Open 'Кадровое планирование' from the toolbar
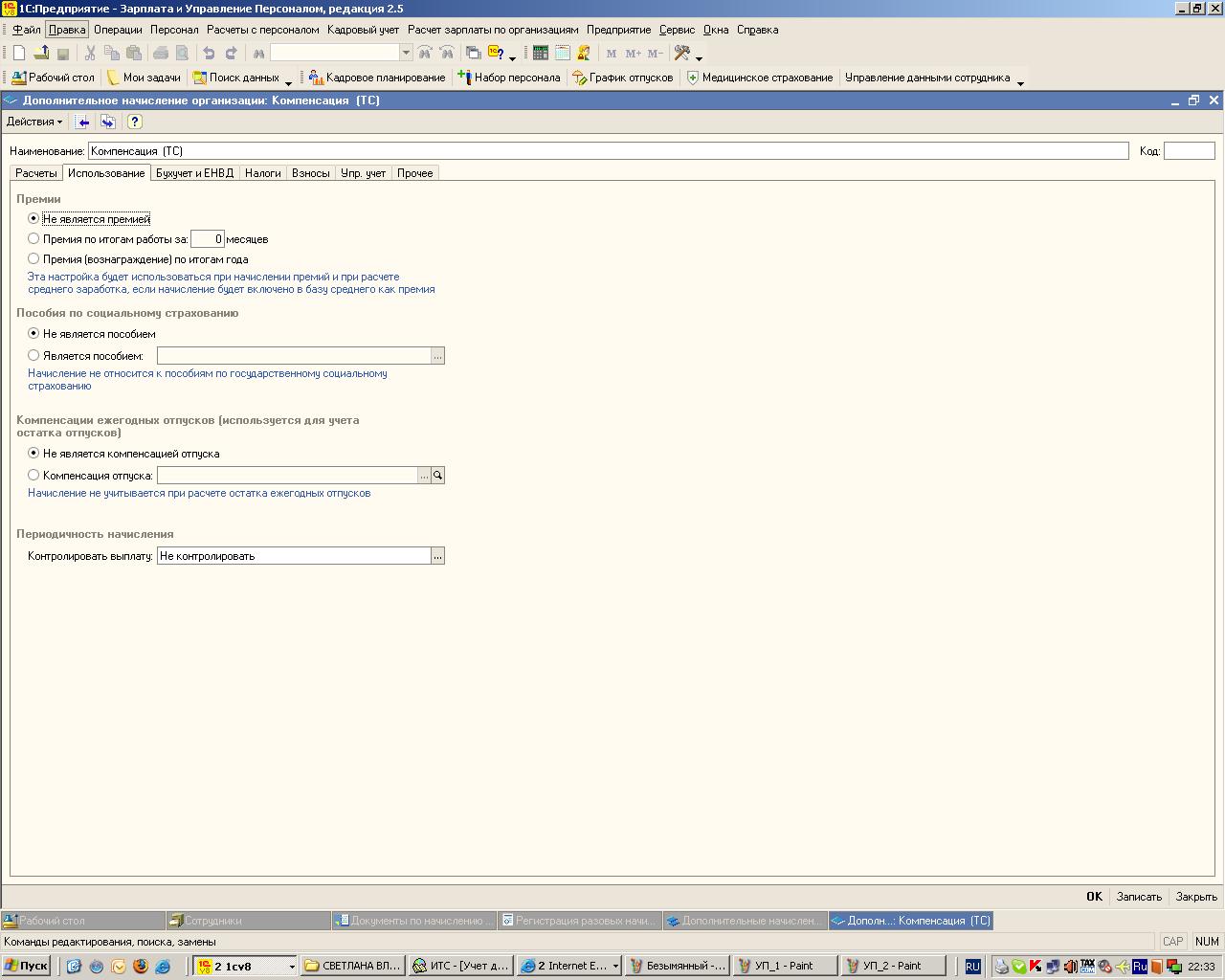The width and height of the screenshot is (1225, 980). pos(377,78)
